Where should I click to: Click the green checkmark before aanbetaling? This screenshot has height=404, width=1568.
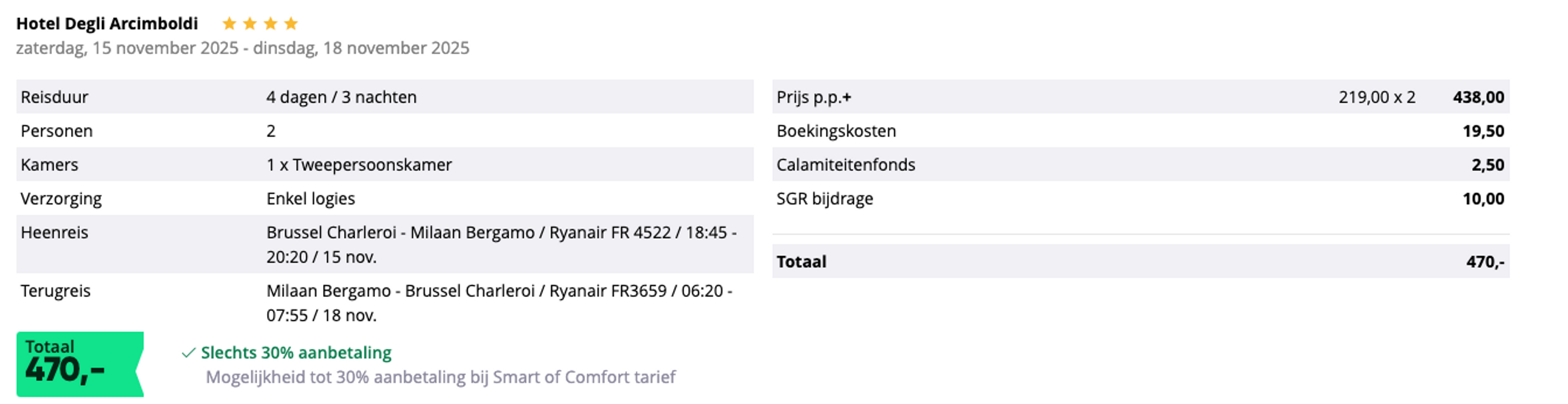coord(189,353)
